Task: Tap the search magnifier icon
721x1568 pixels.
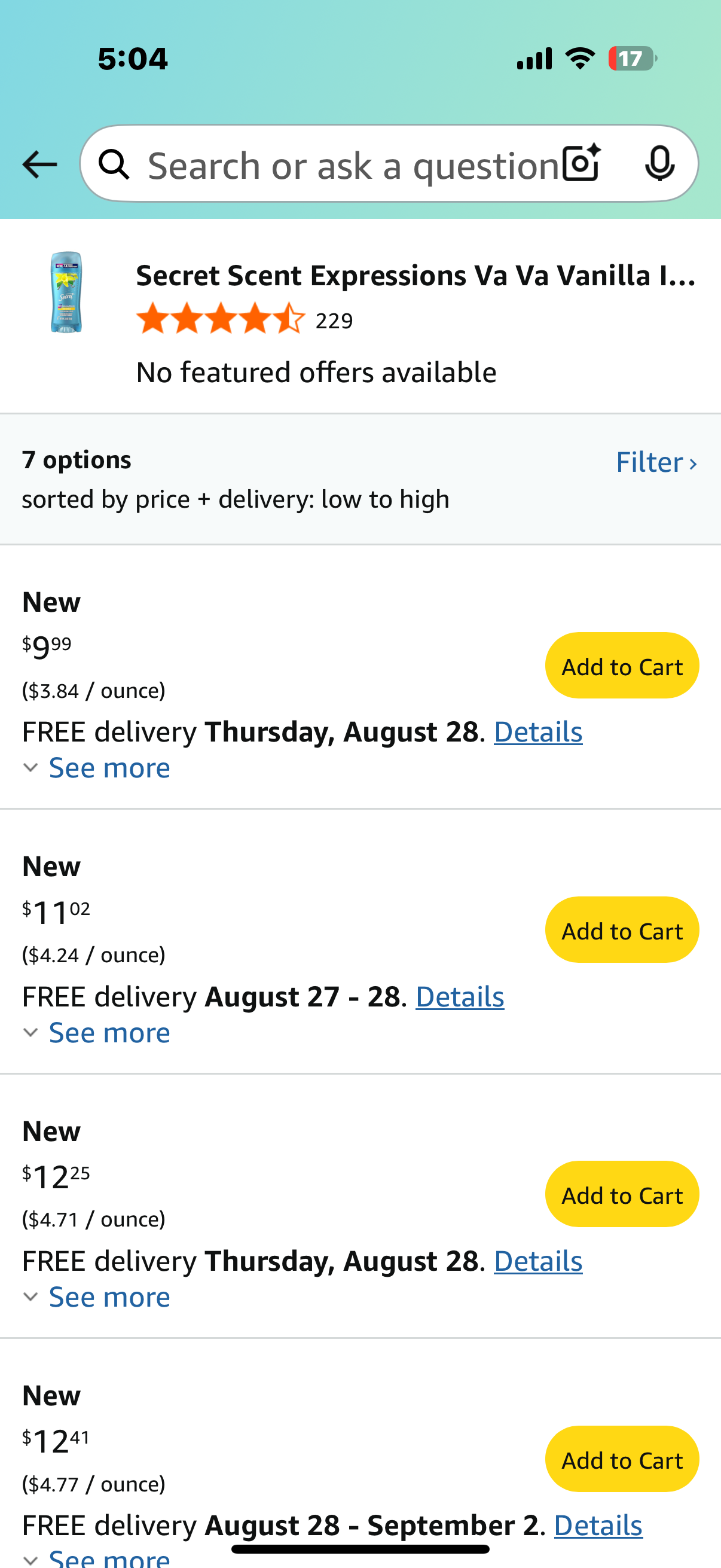Action: [x=114, y=164]
